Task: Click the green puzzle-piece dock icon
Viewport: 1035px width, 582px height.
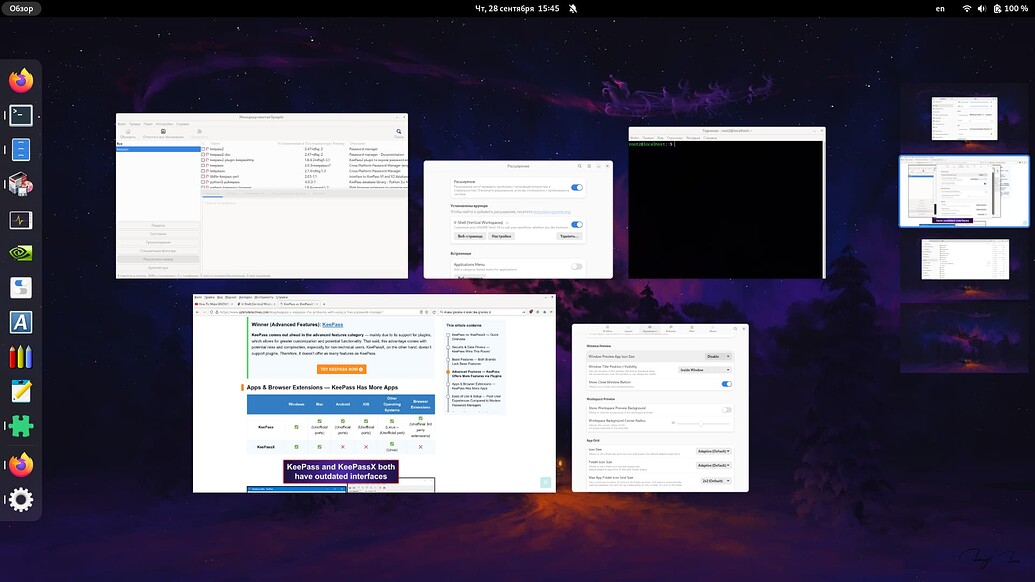Action: 20,424
